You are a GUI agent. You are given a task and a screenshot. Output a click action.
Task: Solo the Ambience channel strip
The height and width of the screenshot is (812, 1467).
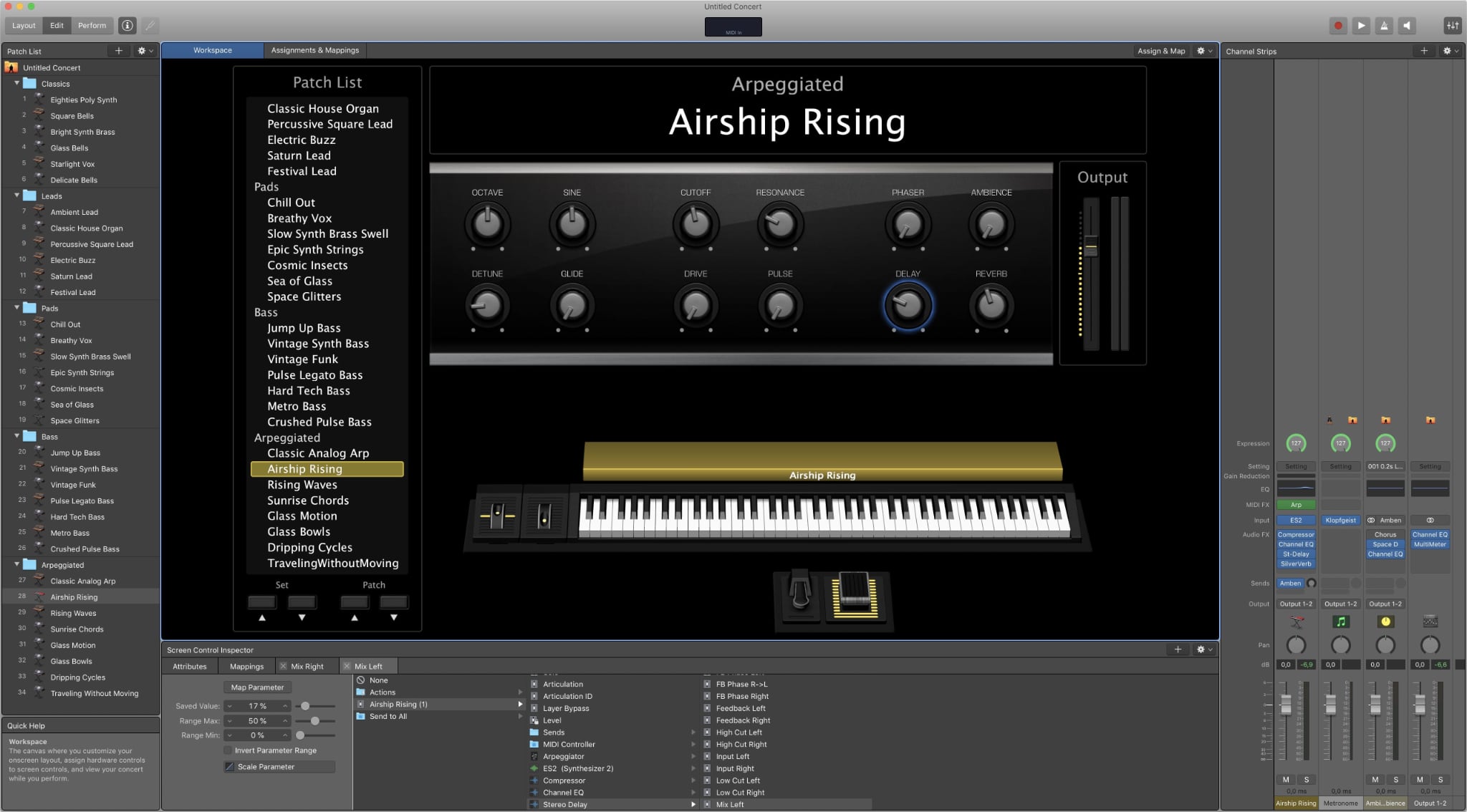click(x=1395, y=780)
